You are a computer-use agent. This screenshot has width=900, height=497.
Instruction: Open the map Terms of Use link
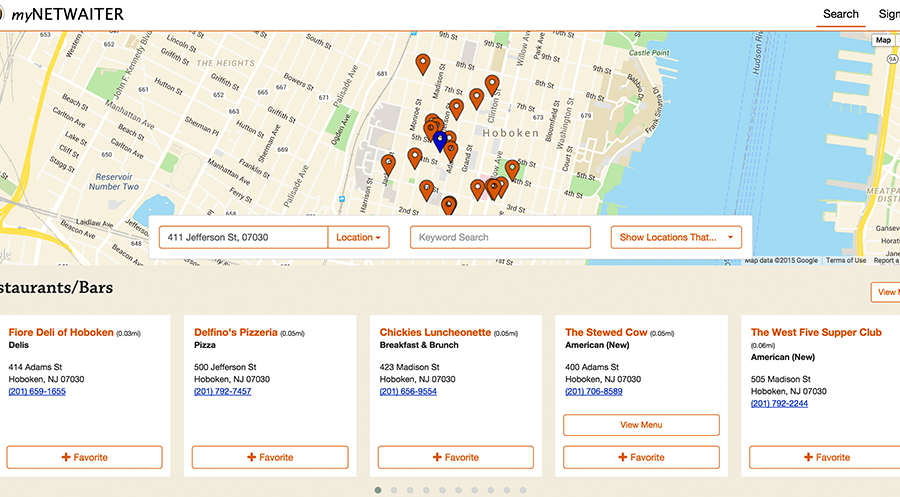(x=846, y=261)
